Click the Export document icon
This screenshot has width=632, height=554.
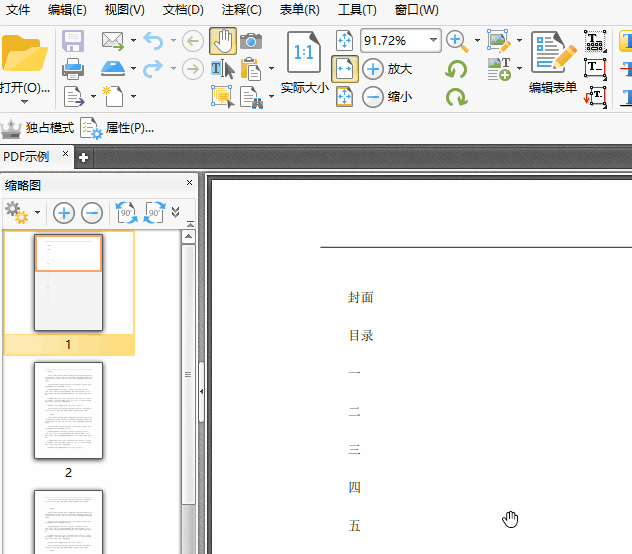(x=74, y=97)
